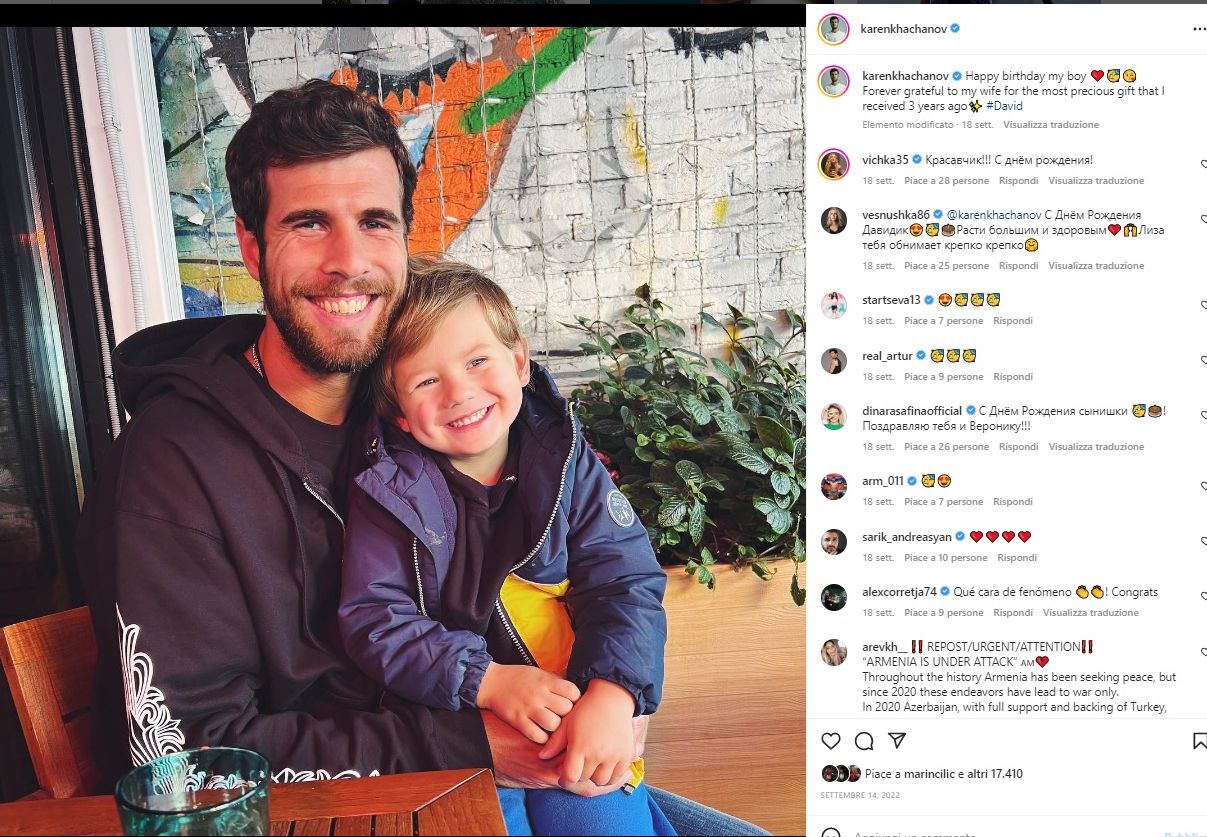Show translation of the post caption
The image size is (1207, 837).
1051,125
